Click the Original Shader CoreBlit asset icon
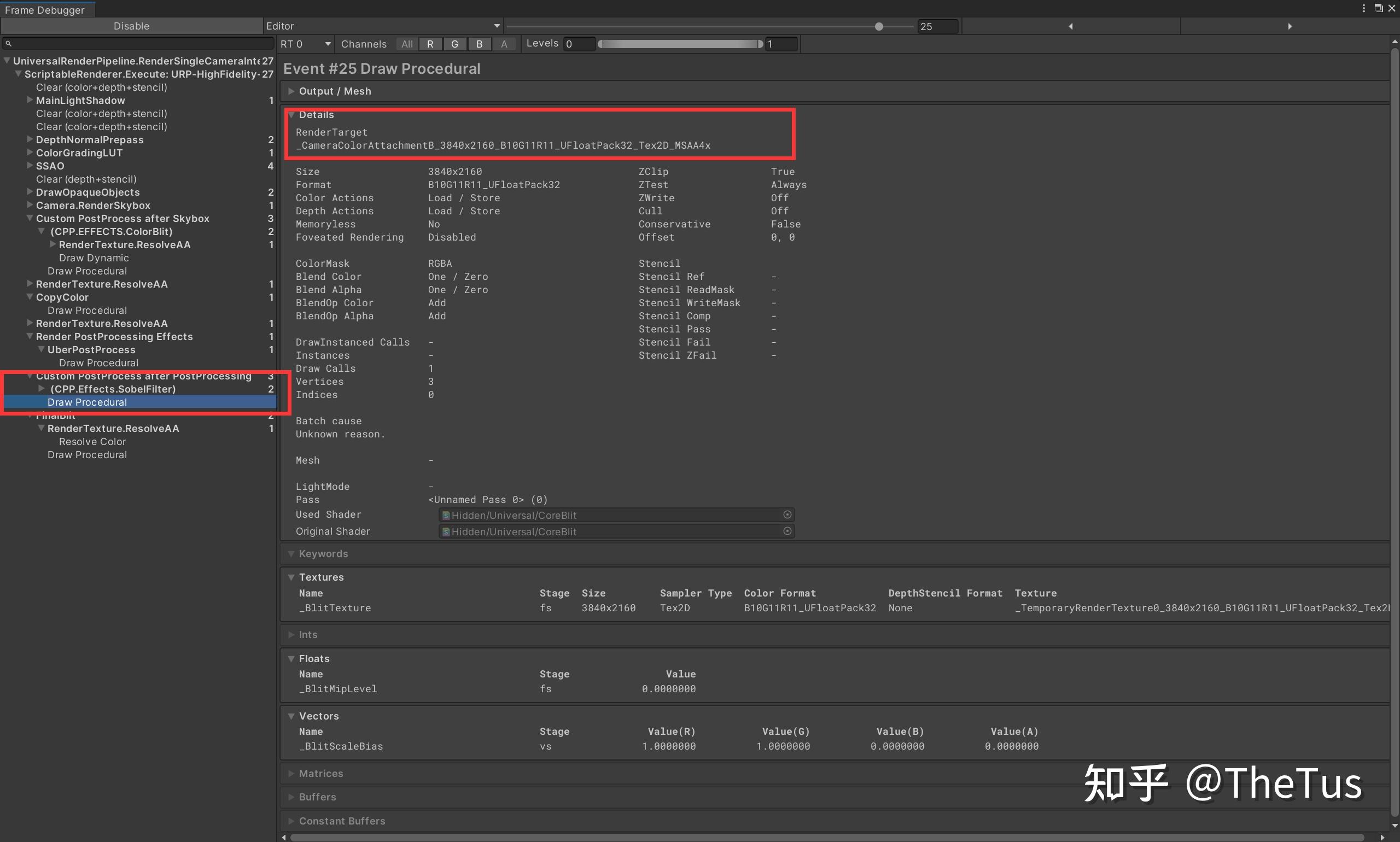The height and width of the screenshot is (842, 1400). pyautogui.click(x=446, y=531)
